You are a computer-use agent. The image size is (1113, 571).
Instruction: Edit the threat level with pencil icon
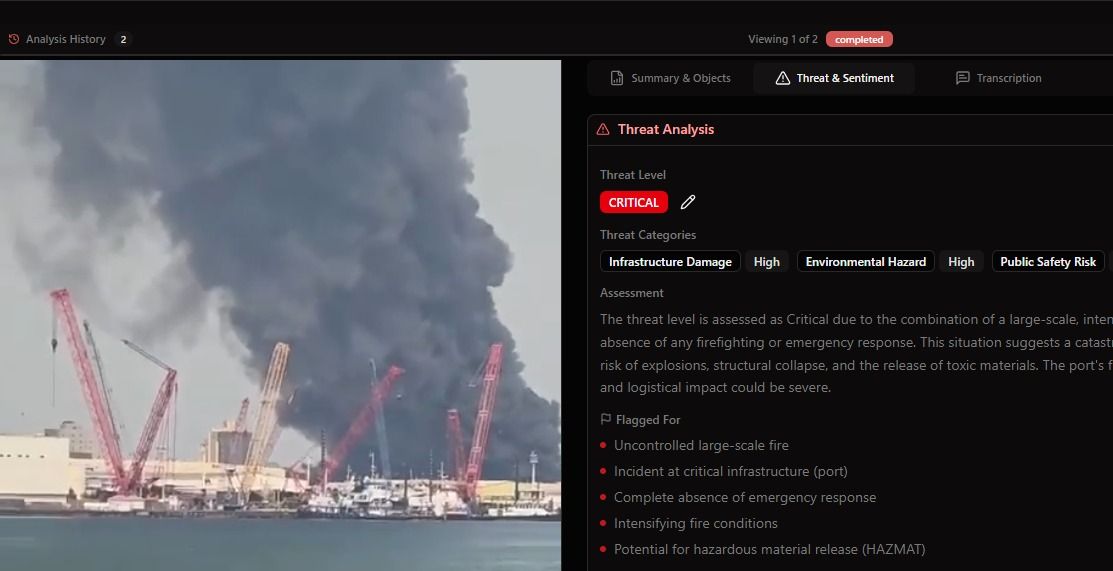pos(688,202)
